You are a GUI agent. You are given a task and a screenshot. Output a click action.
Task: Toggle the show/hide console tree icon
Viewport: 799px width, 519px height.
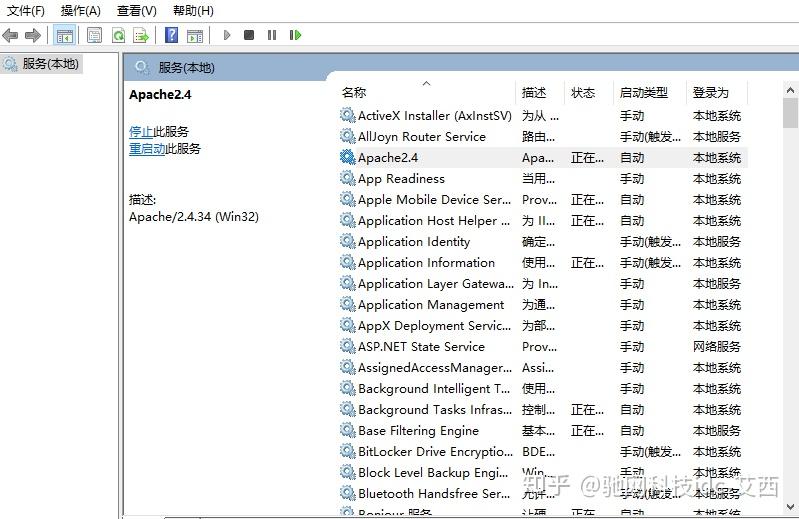[x=65, y=35]
